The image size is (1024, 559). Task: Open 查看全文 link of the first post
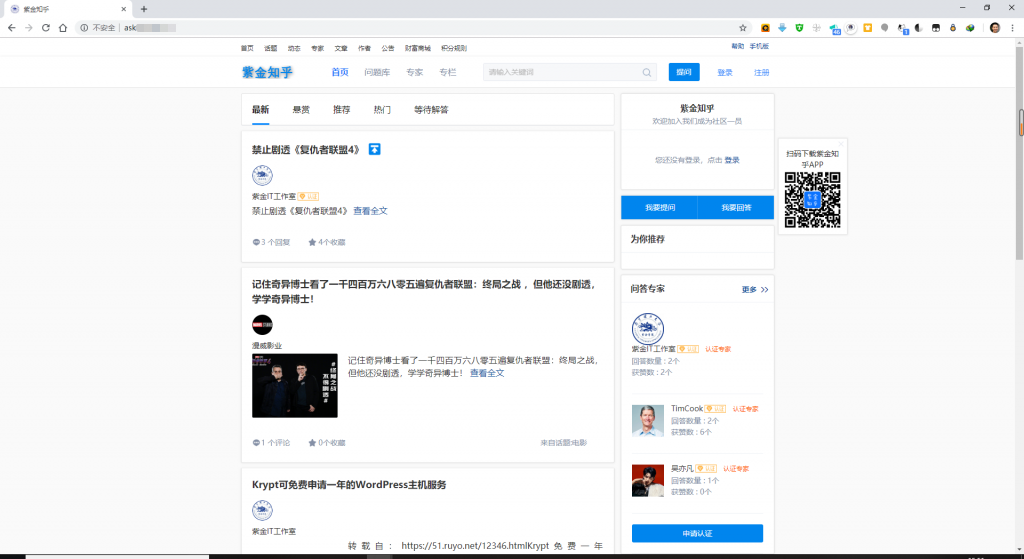click(370, 211)
